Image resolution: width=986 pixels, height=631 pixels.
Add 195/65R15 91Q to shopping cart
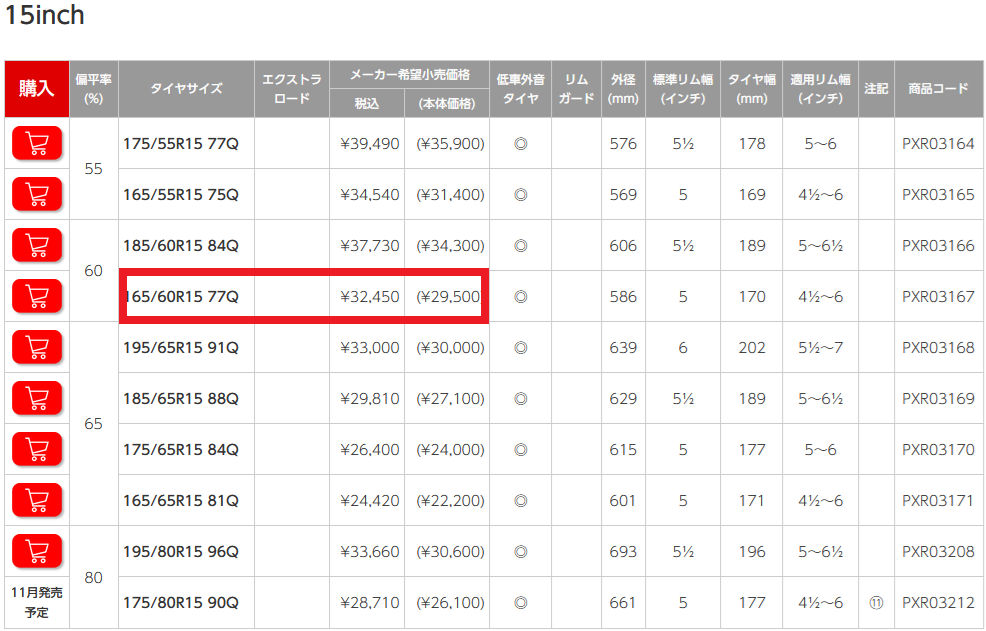[x=37, y=347]
